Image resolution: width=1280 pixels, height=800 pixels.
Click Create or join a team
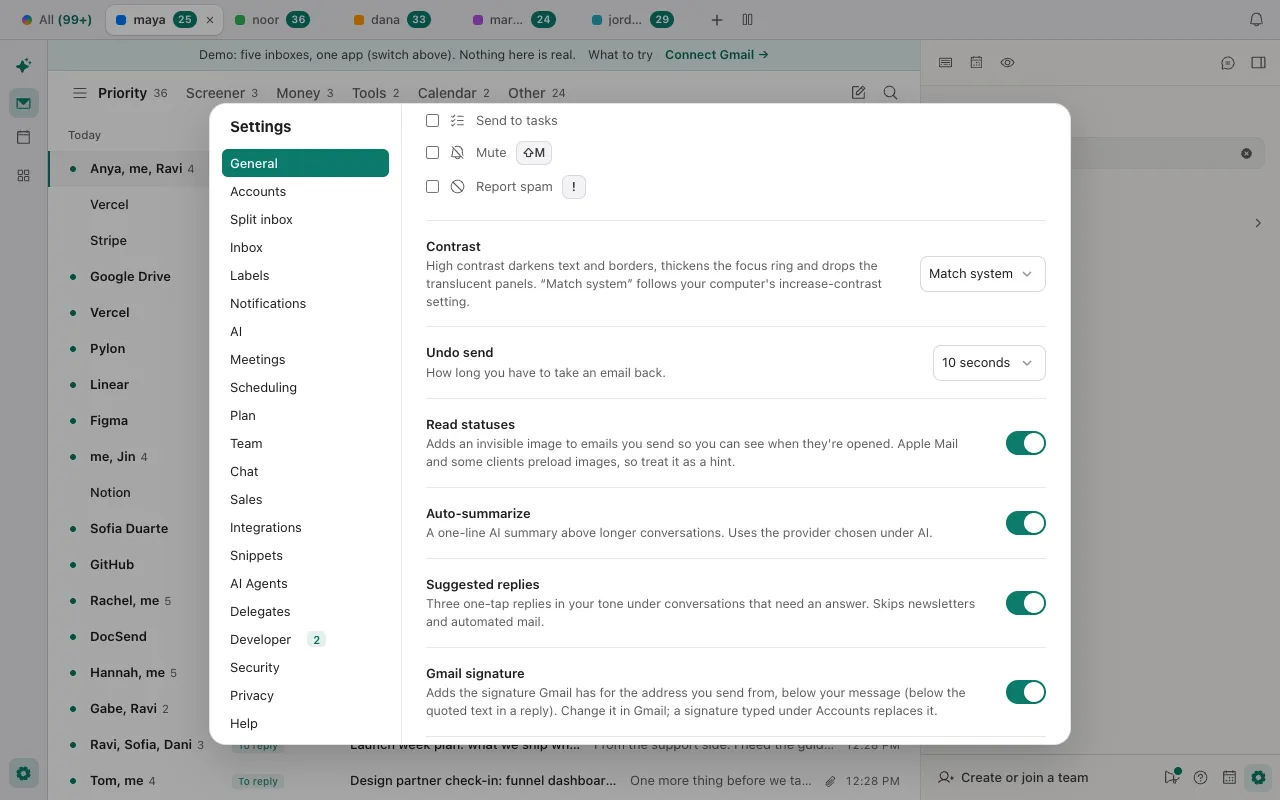pyautogui.click(x=1012, y=777)
